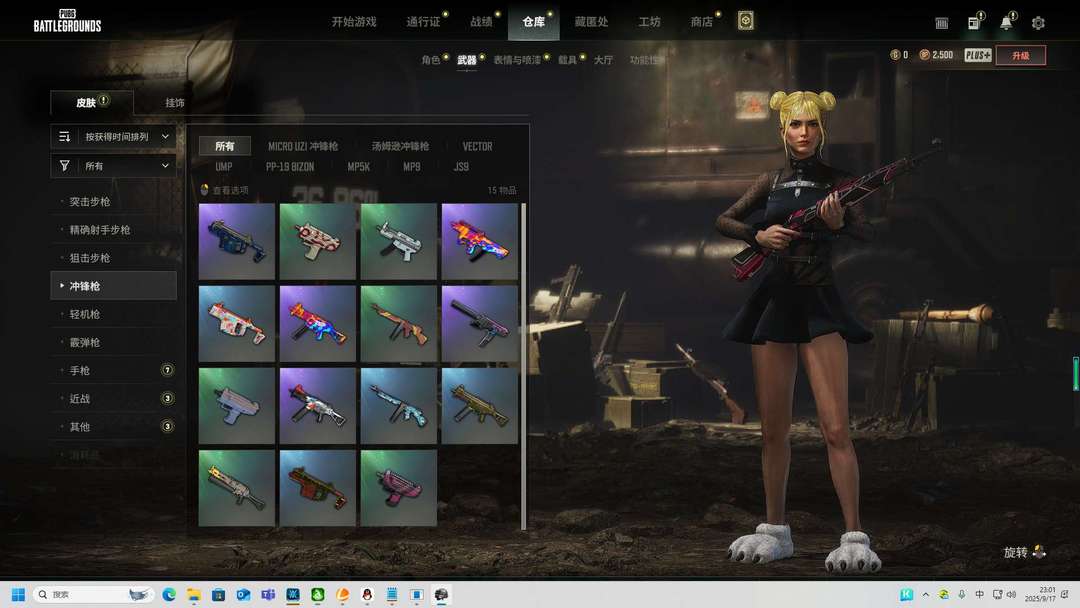Click the mouse icon beside 查看选项

tap(205, 189)
